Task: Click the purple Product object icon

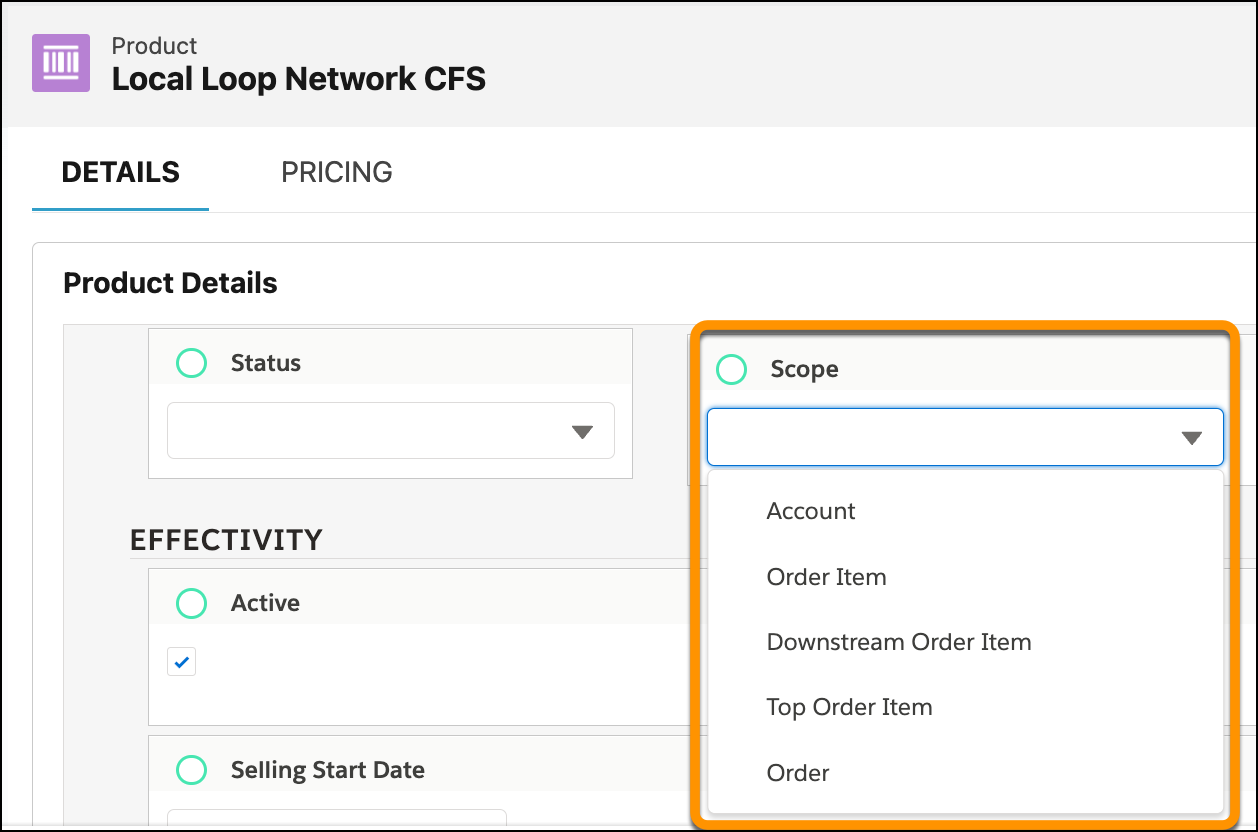Action: click(61, 63)
